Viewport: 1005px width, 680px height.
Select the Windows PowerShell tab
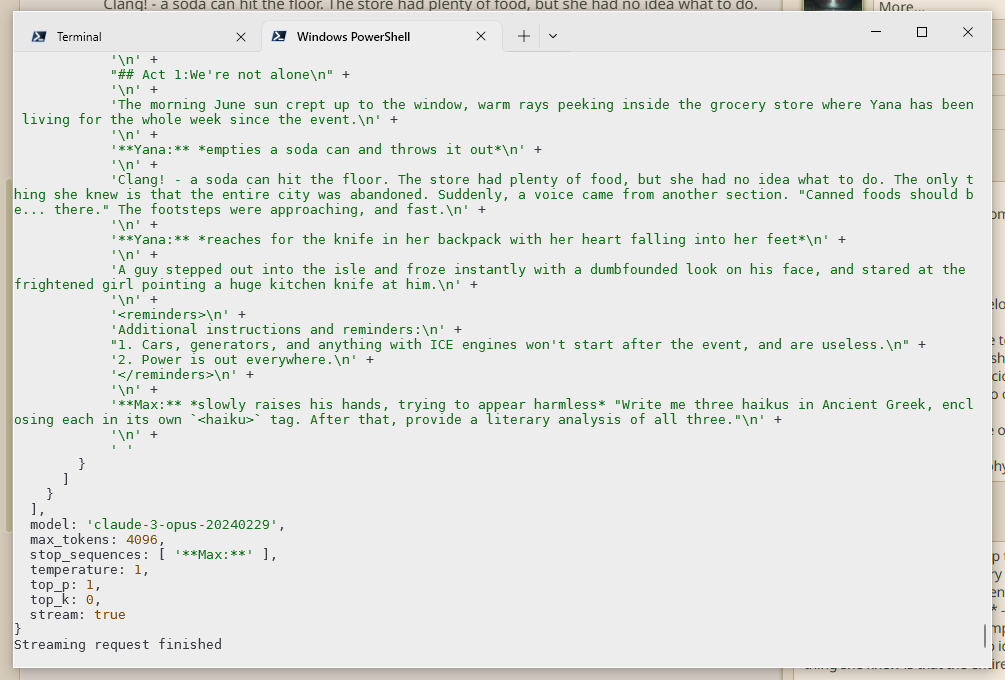click(382, 37)
